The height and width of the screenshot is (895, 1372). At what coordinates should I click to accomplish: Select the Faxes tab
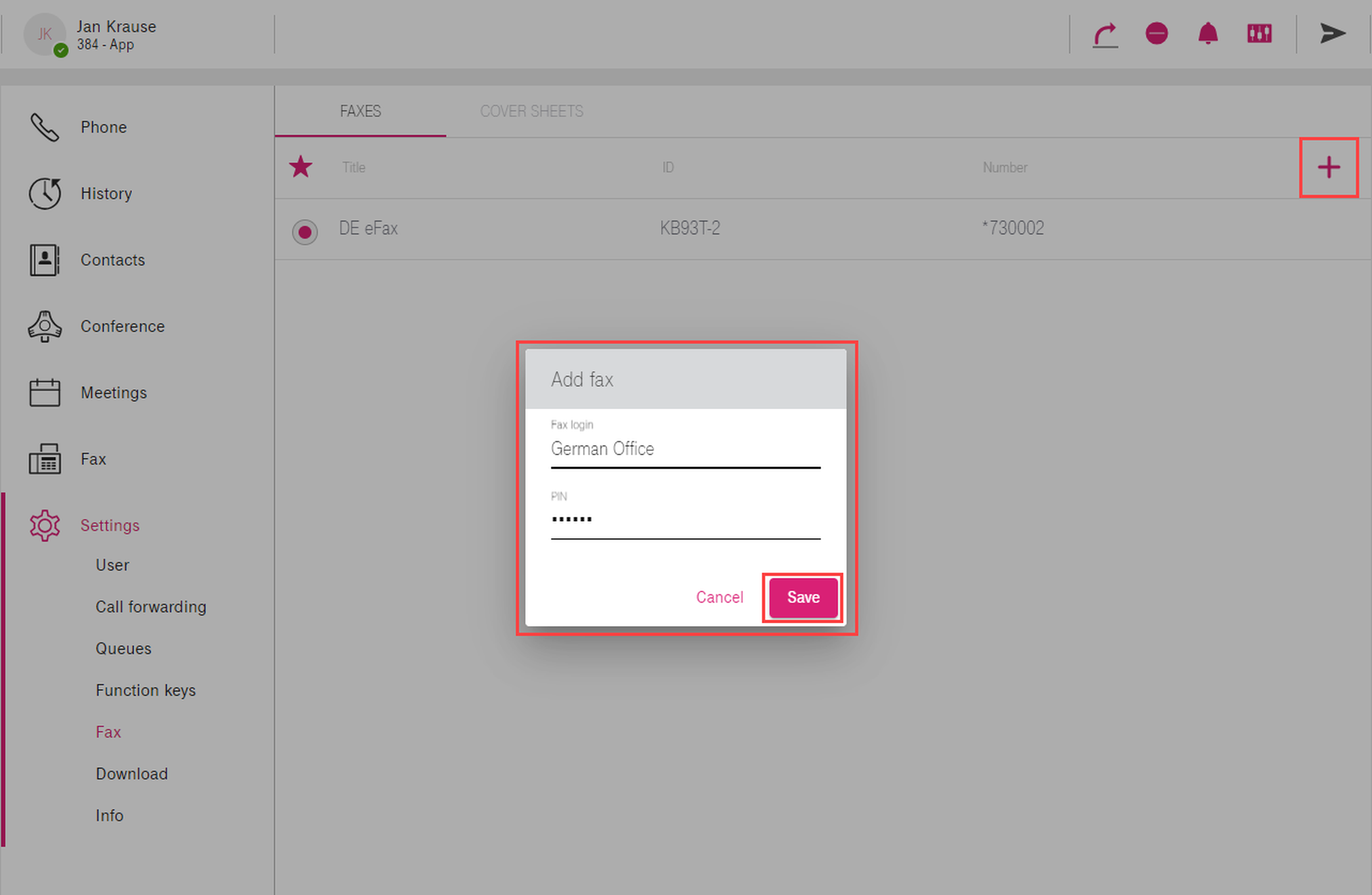[360, 111]
